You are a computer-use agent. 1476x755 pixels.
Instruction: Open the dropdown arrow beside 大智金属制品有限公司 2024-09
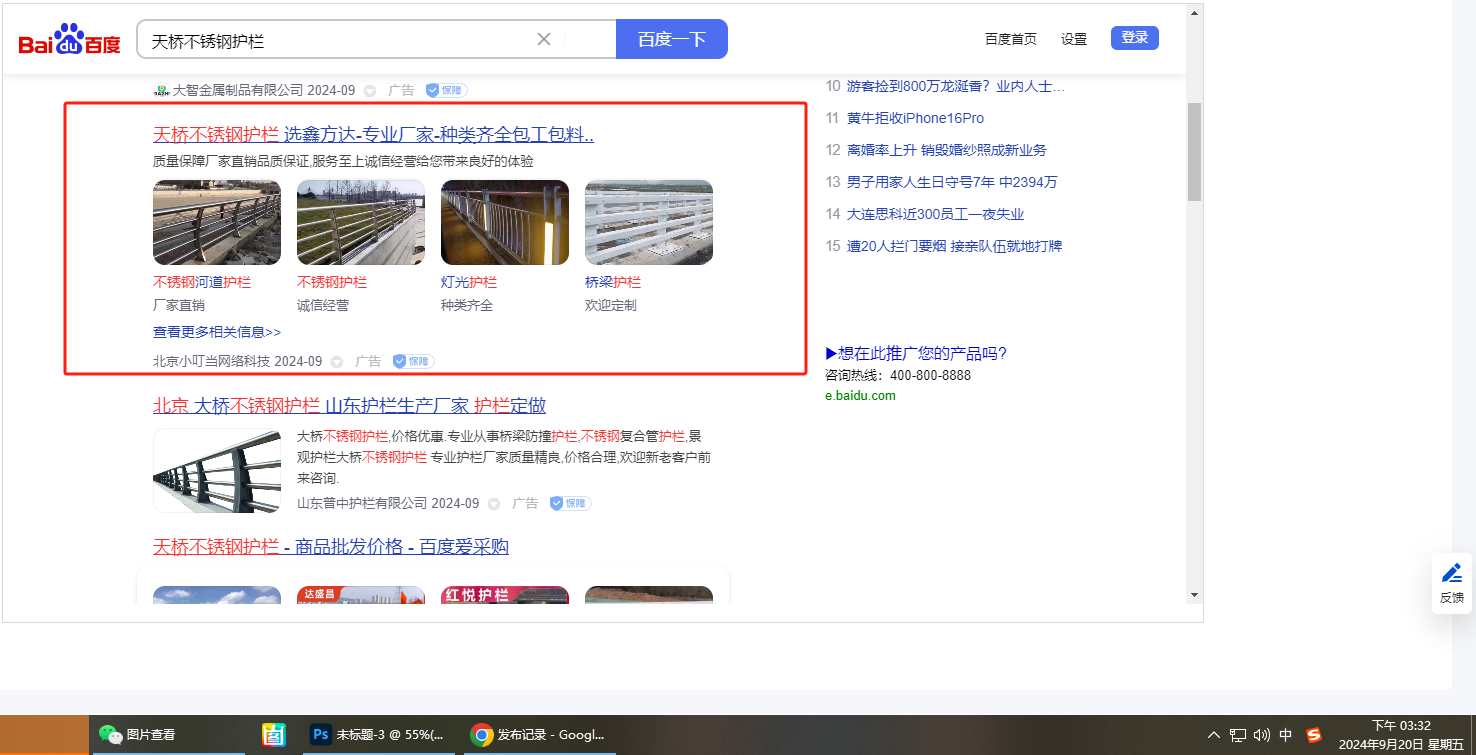[x=370, y=91]
